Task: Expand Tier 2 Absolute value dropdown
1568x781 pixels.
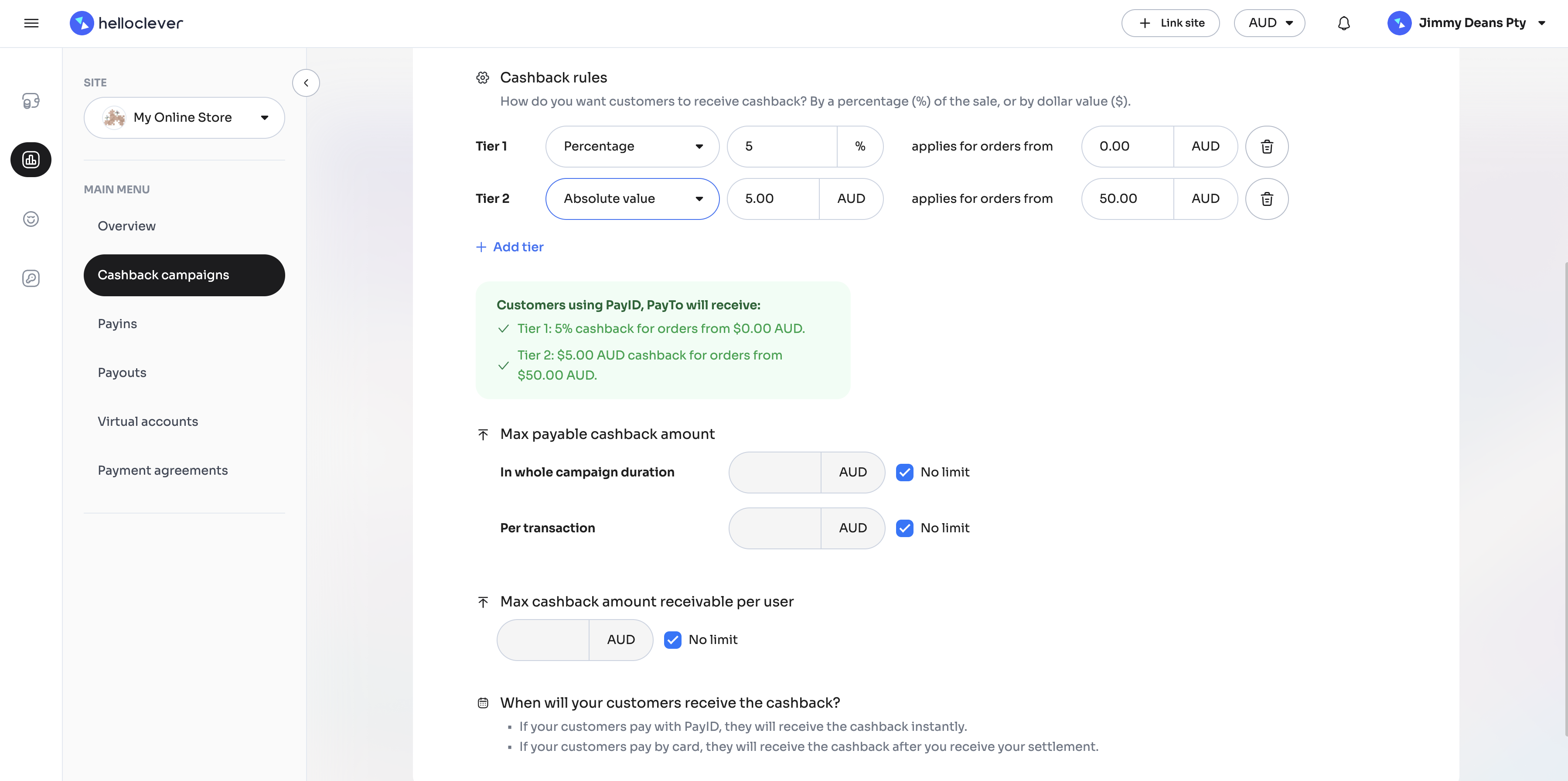Action: tap(632, 199)
